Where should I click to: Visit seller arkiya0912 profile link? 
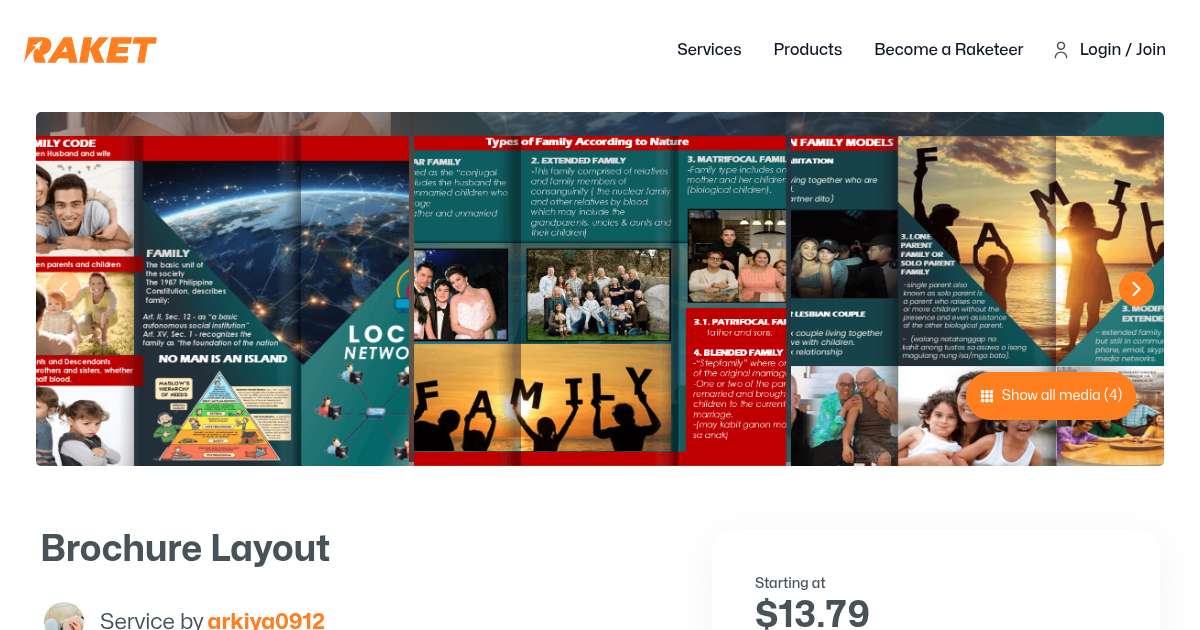(x=266, y=621)
